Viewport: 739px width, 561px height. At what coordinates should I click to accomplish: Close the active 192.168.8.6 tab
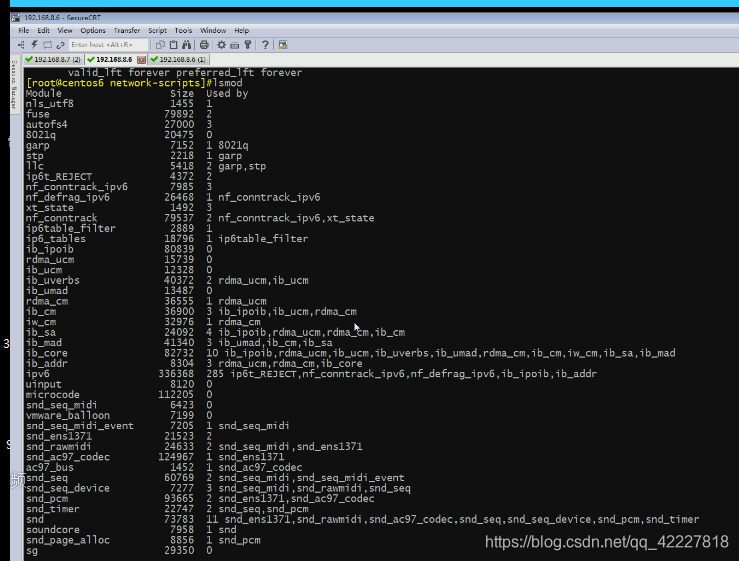pos(141,59)
